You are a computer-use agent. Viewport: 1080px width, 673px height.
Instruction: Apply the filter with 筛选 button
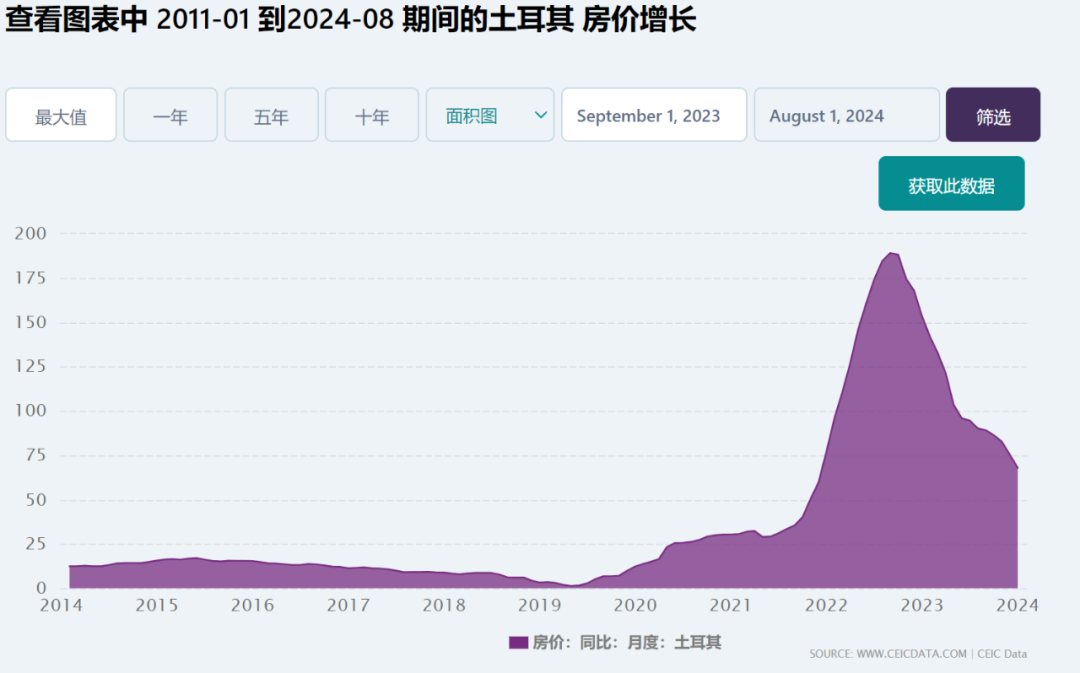993,115
